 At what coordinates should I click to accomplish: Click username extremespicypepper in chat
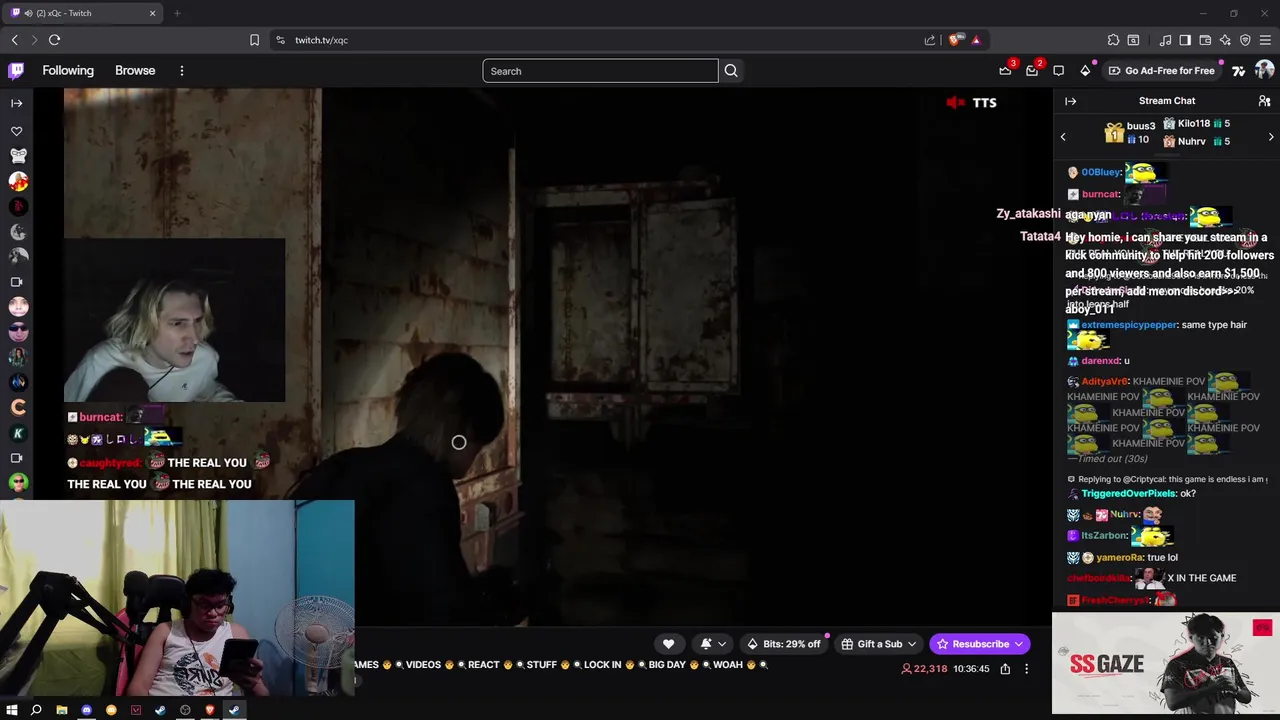(x=1129, y=325)
